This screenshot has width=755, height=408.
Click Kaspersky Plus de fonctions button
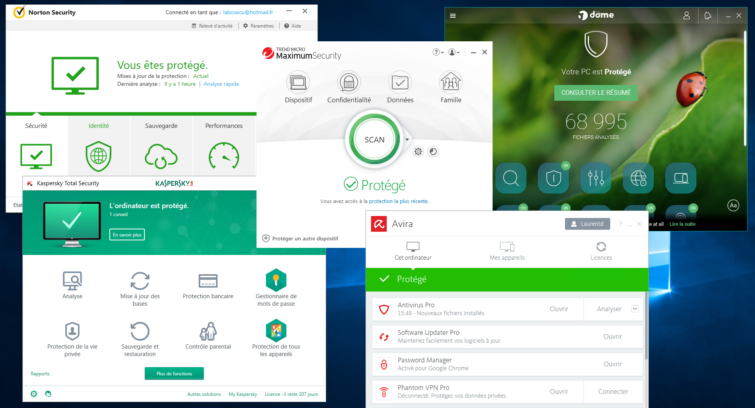[174, 374]
